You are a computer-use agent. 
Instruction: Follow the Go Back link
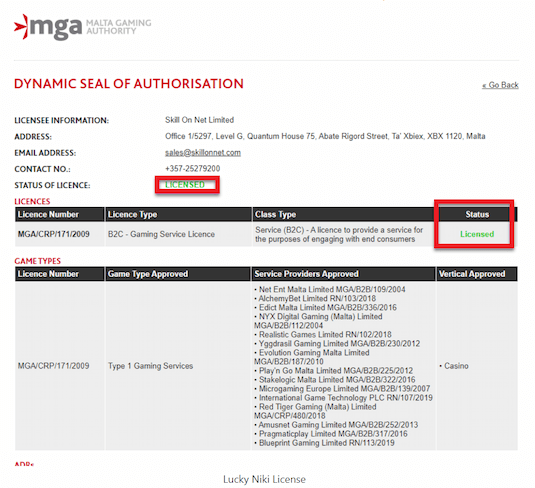tap(500, 85)
